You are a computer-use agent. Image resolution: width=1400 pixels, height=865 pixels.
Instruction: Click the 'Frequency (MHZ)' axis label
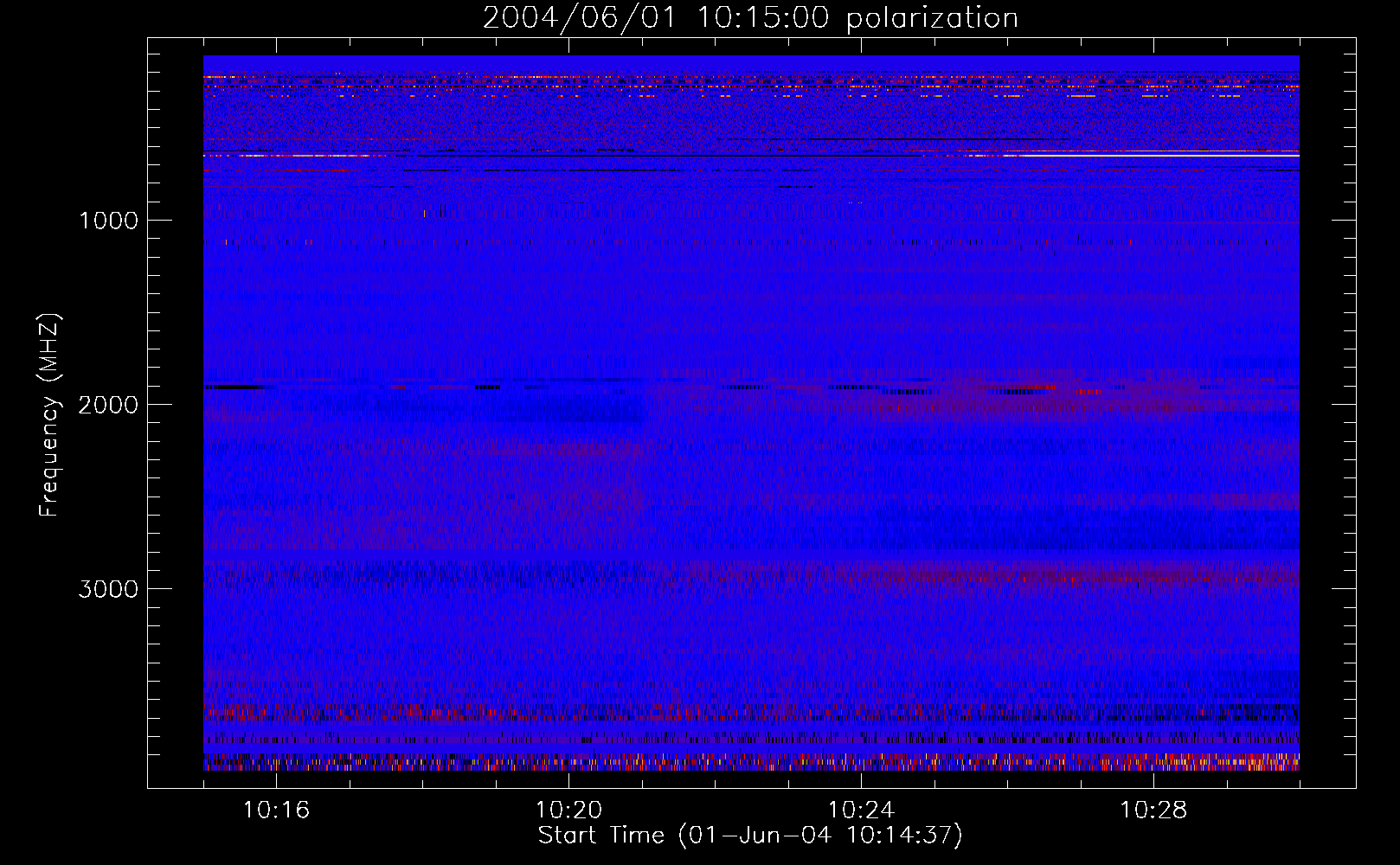tap(49, 415)
